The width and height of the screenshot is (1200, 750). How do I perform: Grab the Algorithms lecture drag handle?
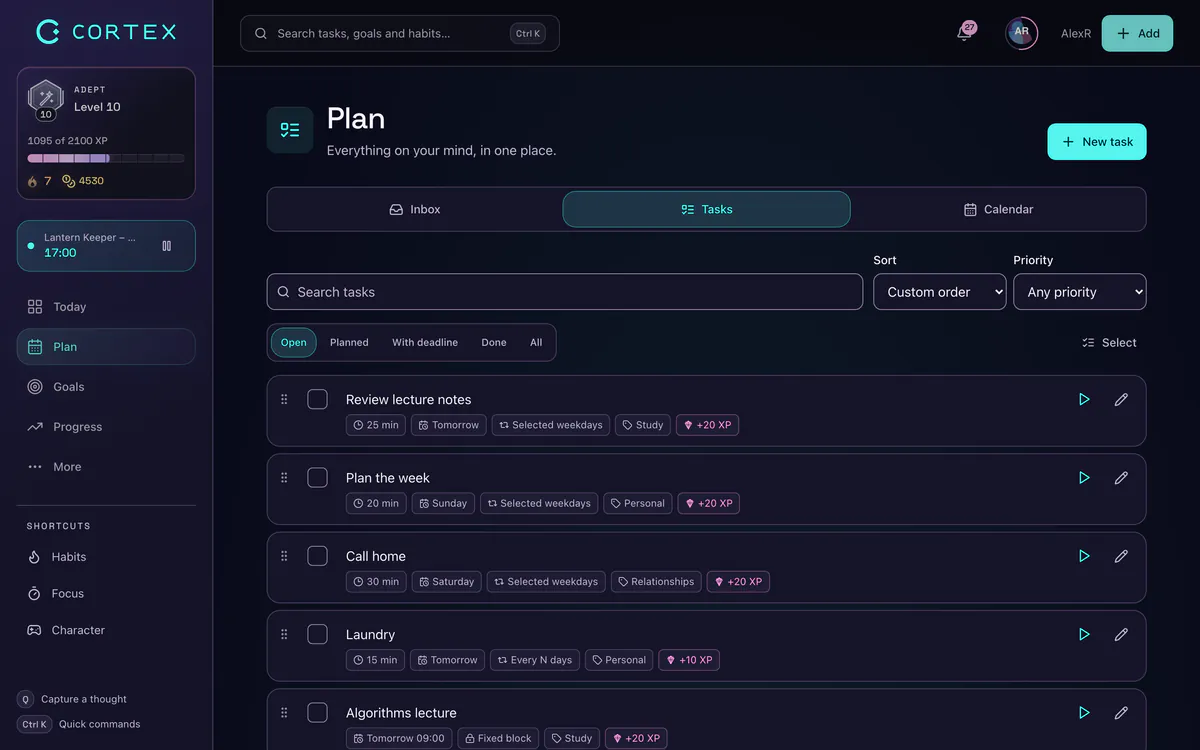284,713
